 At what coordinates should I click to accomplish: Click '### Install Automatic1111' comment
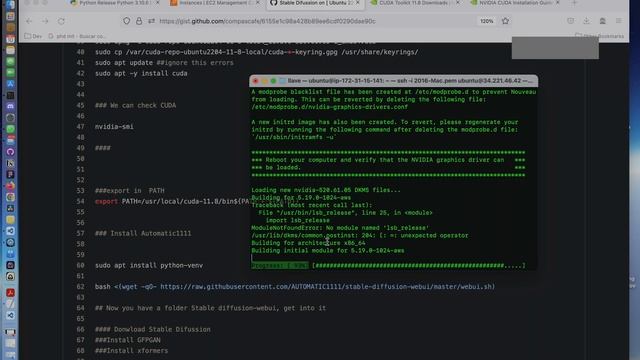tap(143, 233)
